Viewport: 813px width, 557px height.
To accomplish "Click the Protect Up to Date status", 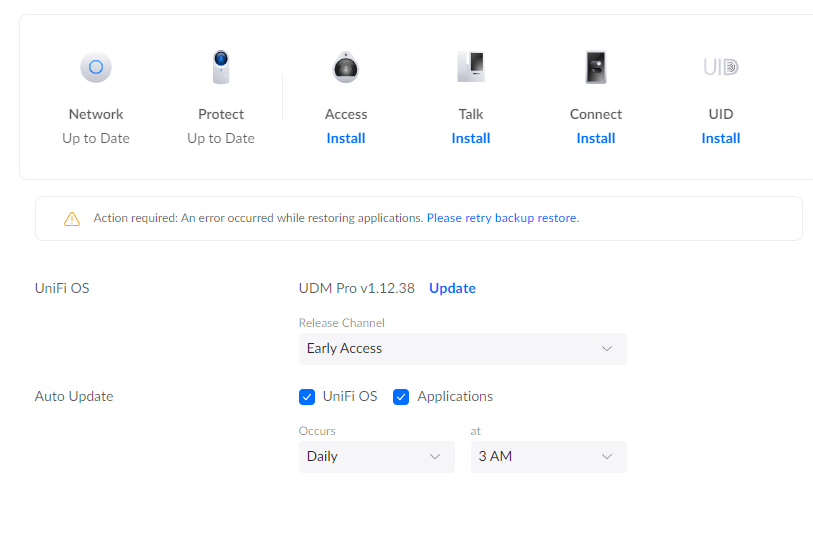I will 221,139.
